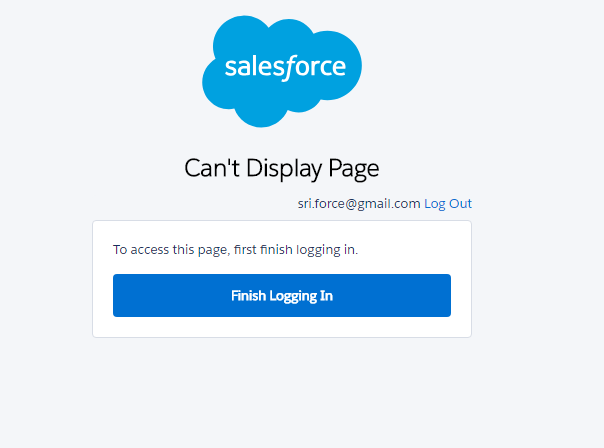
Task: Click the 'gmail.com' part of the email
Action: pyautogui.click(x=386, y=203)
